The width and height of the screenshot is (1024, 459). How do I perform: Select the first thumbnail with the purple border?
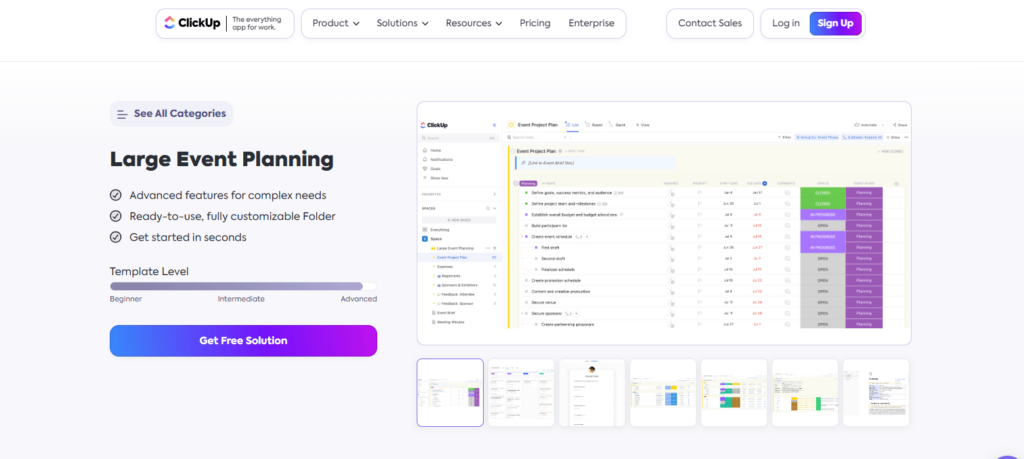(450, 392)
